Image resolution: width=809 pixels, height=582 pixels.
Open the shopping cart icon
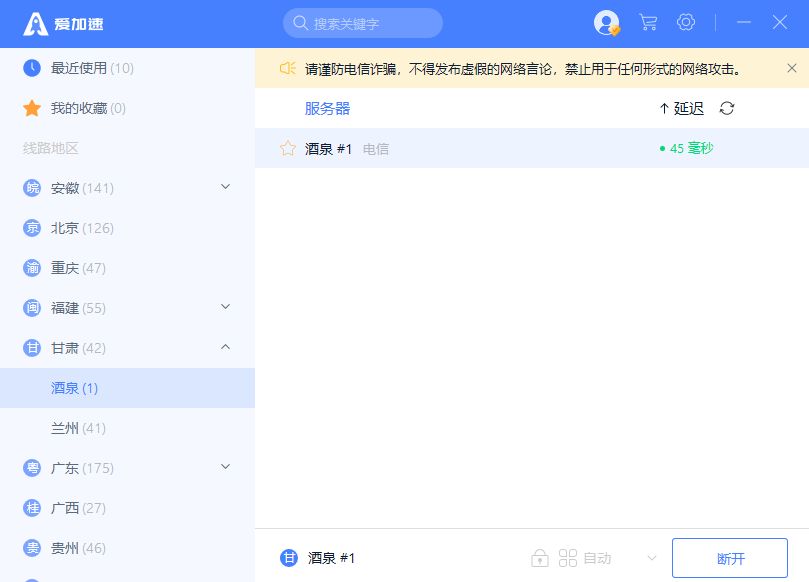click(648, 22)
